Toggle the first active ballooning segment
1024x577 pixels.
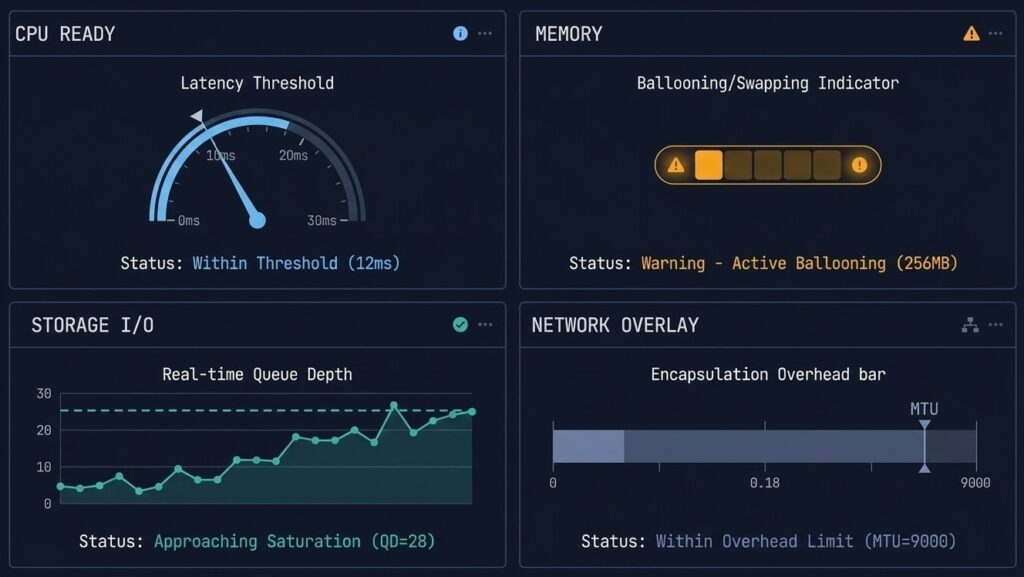click(x=711, y=164)
